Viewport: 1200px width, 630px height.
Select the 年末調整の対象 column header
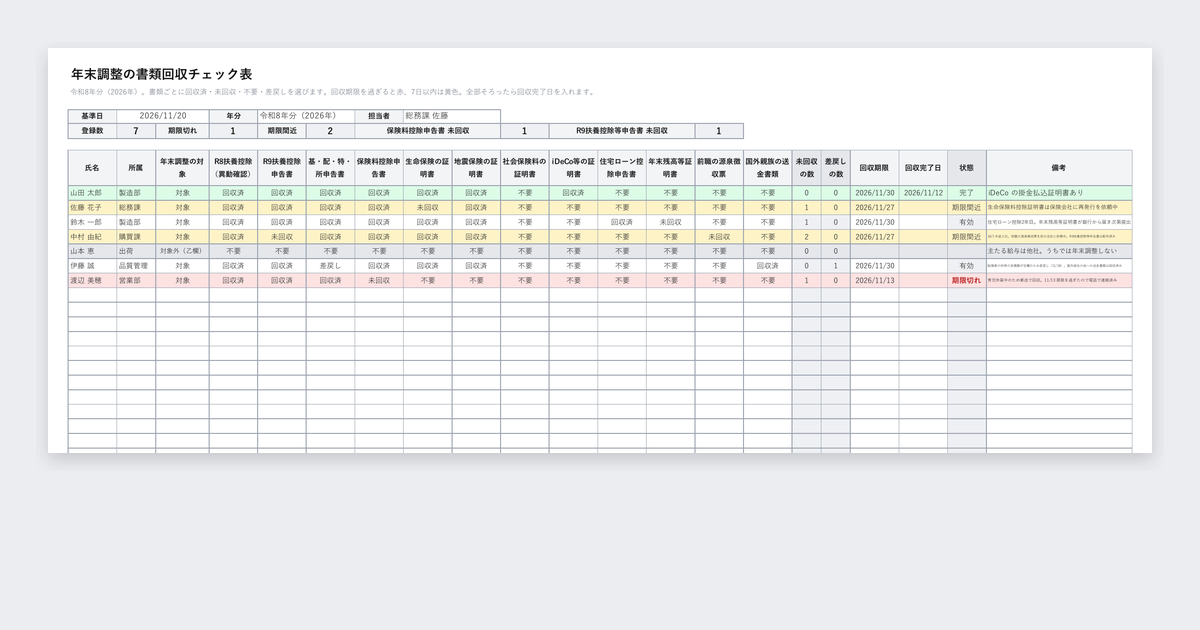tap(182, 167)
